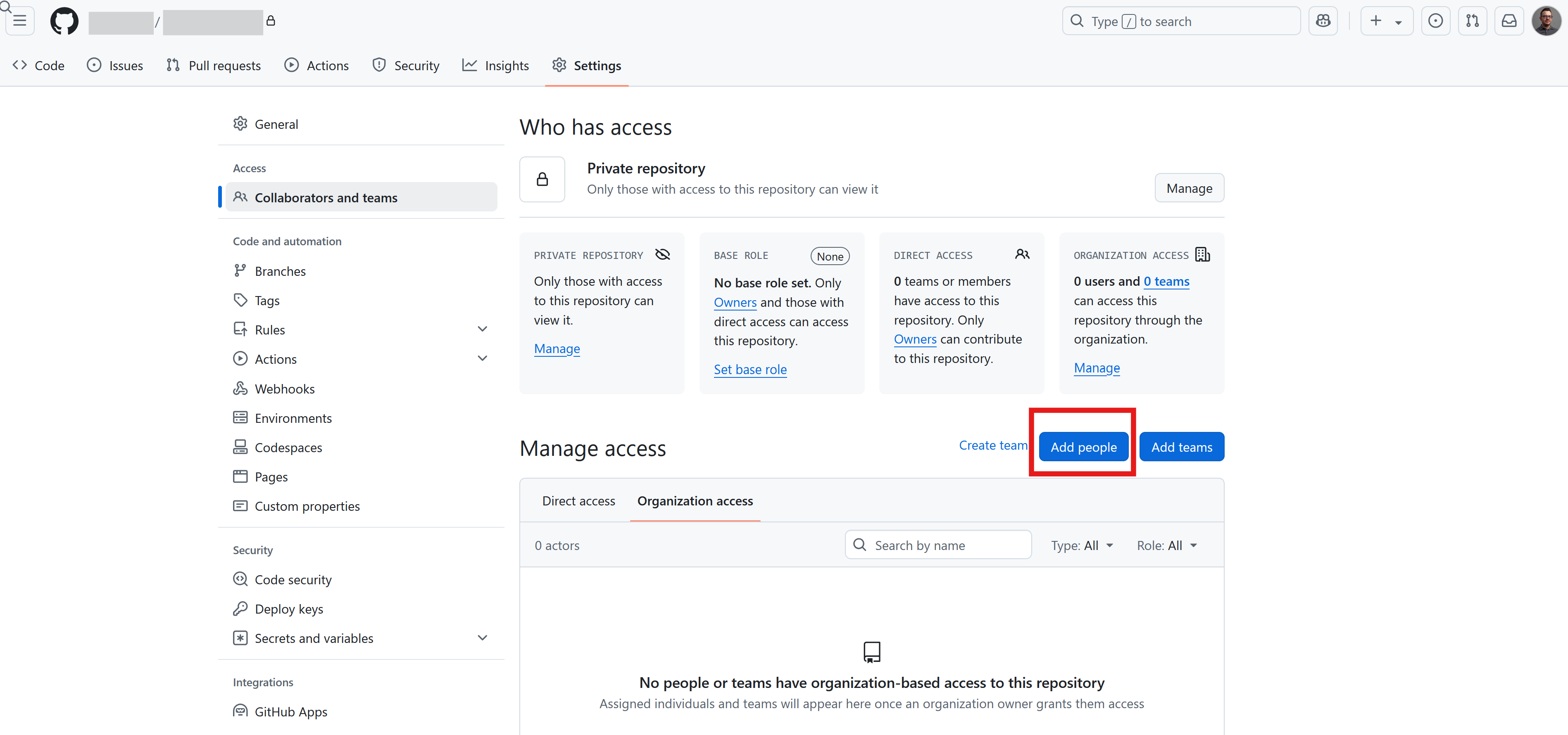
Task: Click the Add people button
Action: coord(1083,447)
